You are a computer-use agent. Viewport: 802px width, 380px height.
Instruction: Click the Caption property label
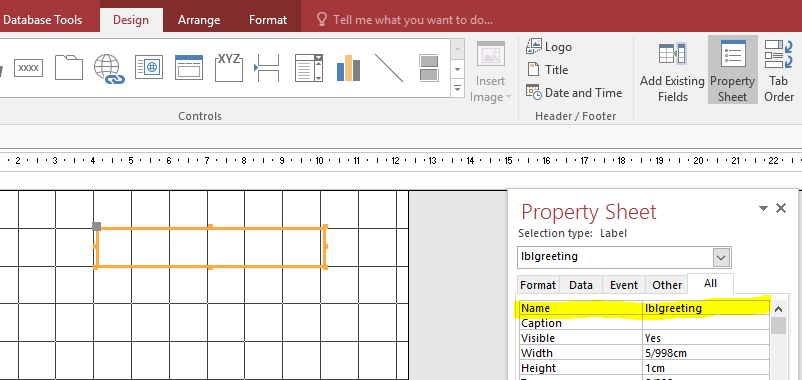(x=541, y=323)
